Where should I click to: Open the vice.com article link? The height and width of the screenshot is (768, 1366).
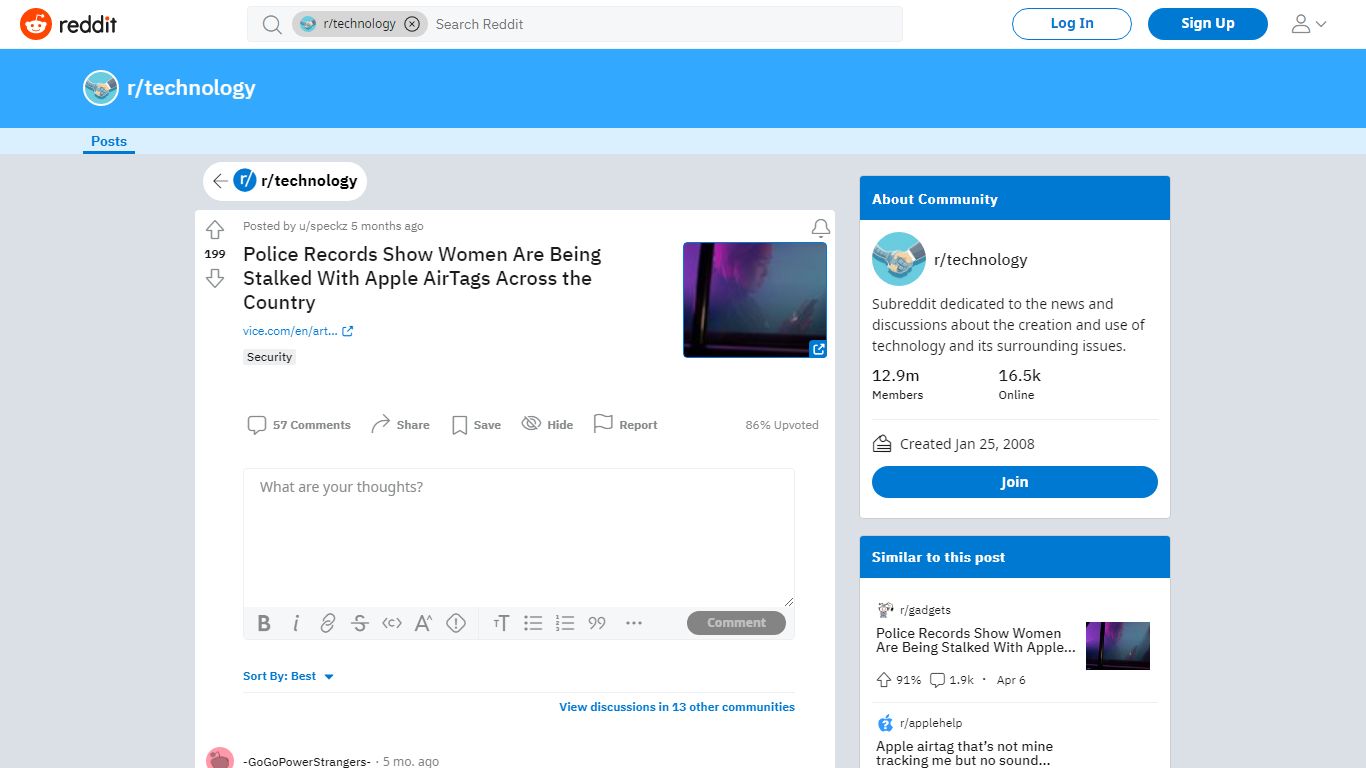298,331
